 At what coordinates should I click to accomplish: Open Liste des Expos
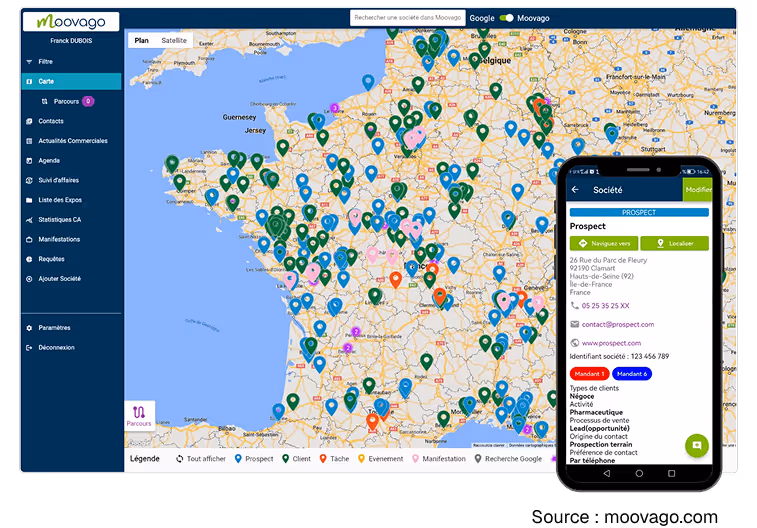pos(60,200)
